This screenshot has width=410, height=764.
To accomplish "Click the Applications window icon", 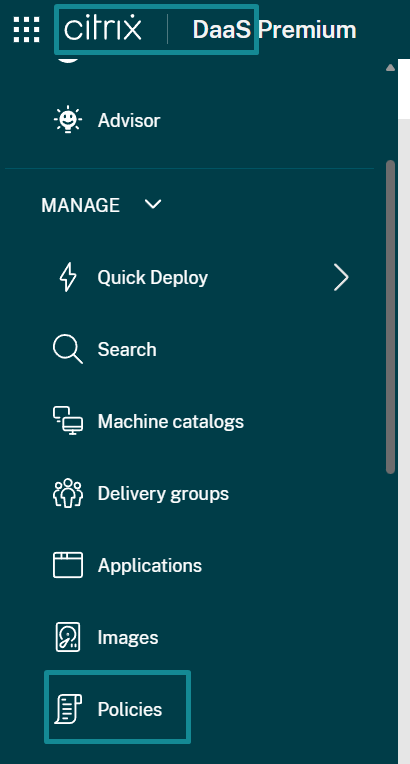I will tap(68, 565).
